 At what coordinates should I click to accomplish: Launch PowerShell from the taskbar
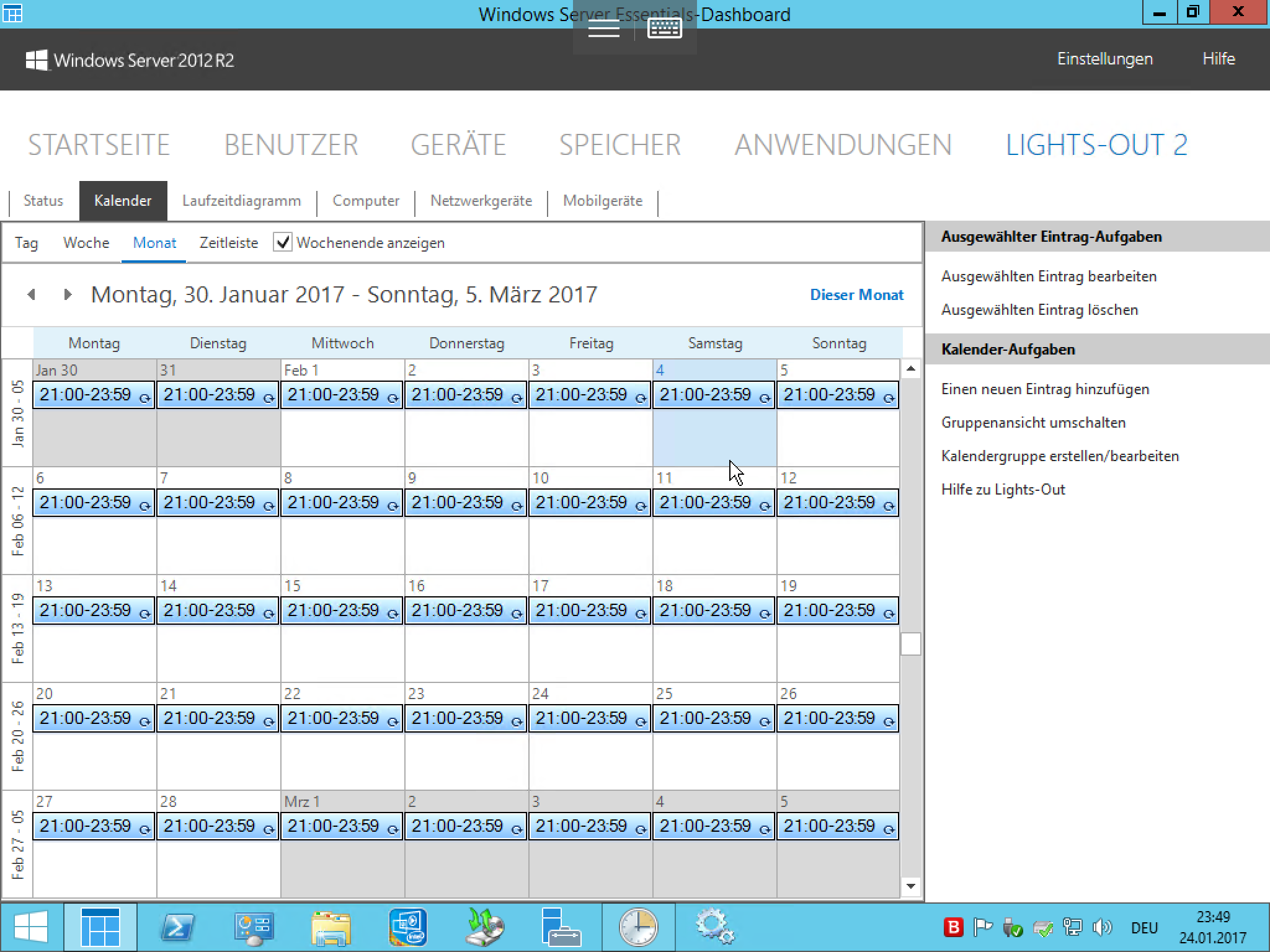click(x=177, y=928)
